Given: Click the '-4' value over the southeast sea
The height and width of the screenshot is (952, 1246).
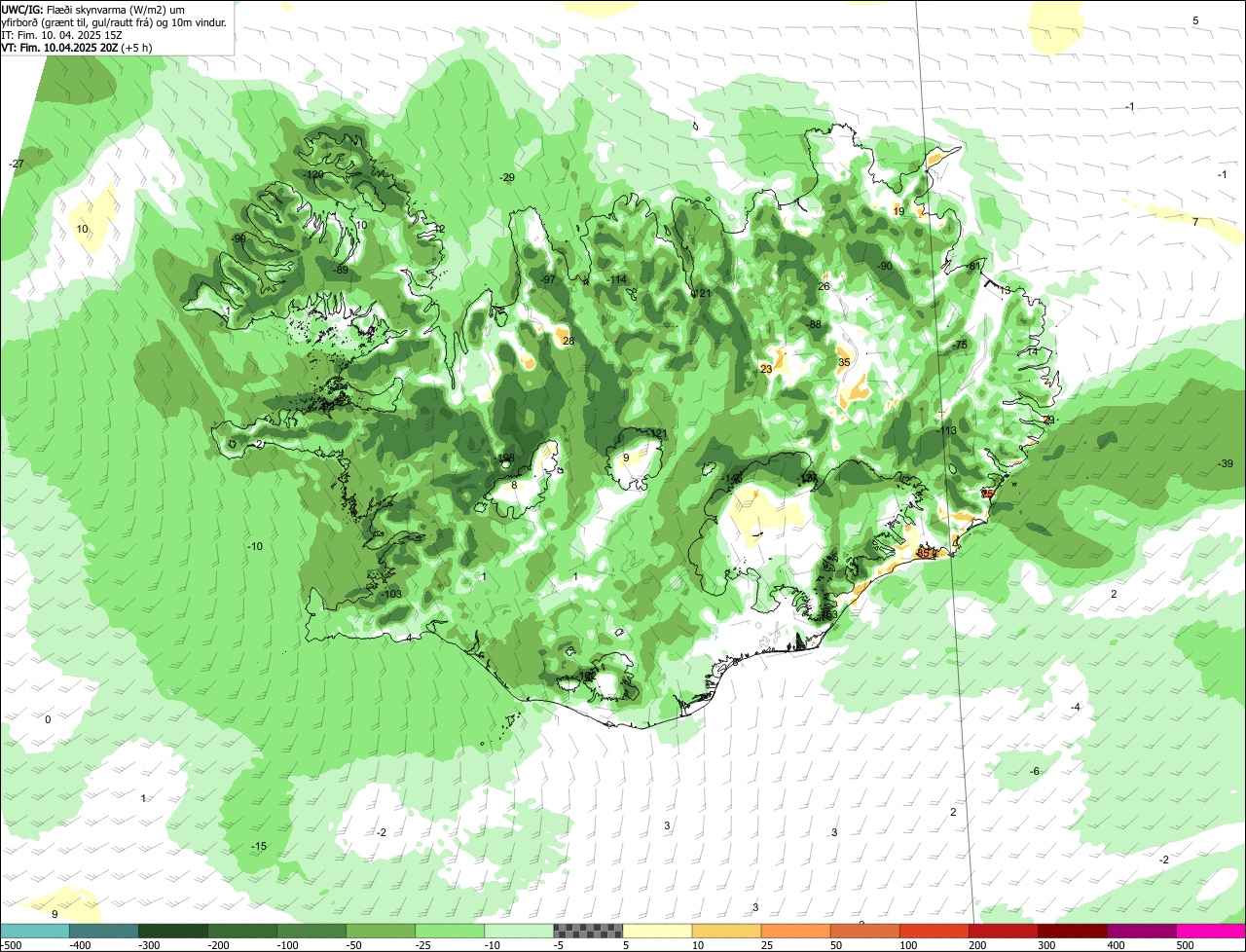Looking at the screenshot, I should (1076, 707).
